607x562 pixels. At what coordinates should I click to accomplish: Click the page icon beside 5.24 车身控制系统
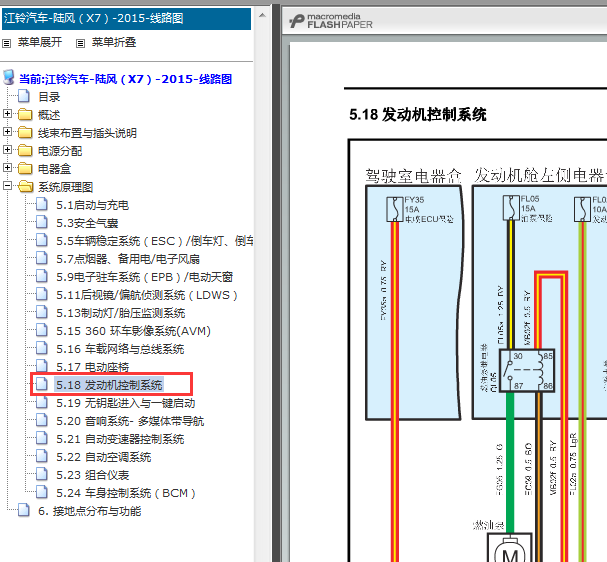(42, 492)
